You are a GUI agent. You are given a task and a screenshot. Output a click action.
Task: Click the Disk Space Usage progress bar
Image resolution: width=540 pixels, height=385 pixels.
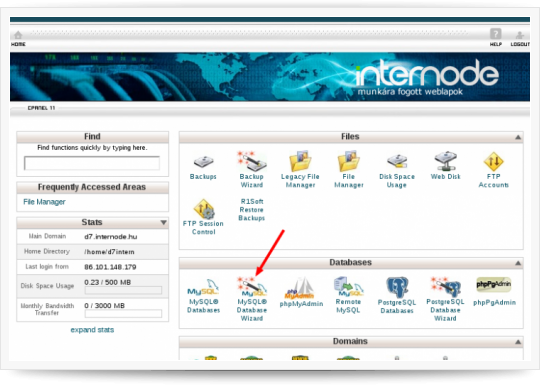[x=123, y=290]
